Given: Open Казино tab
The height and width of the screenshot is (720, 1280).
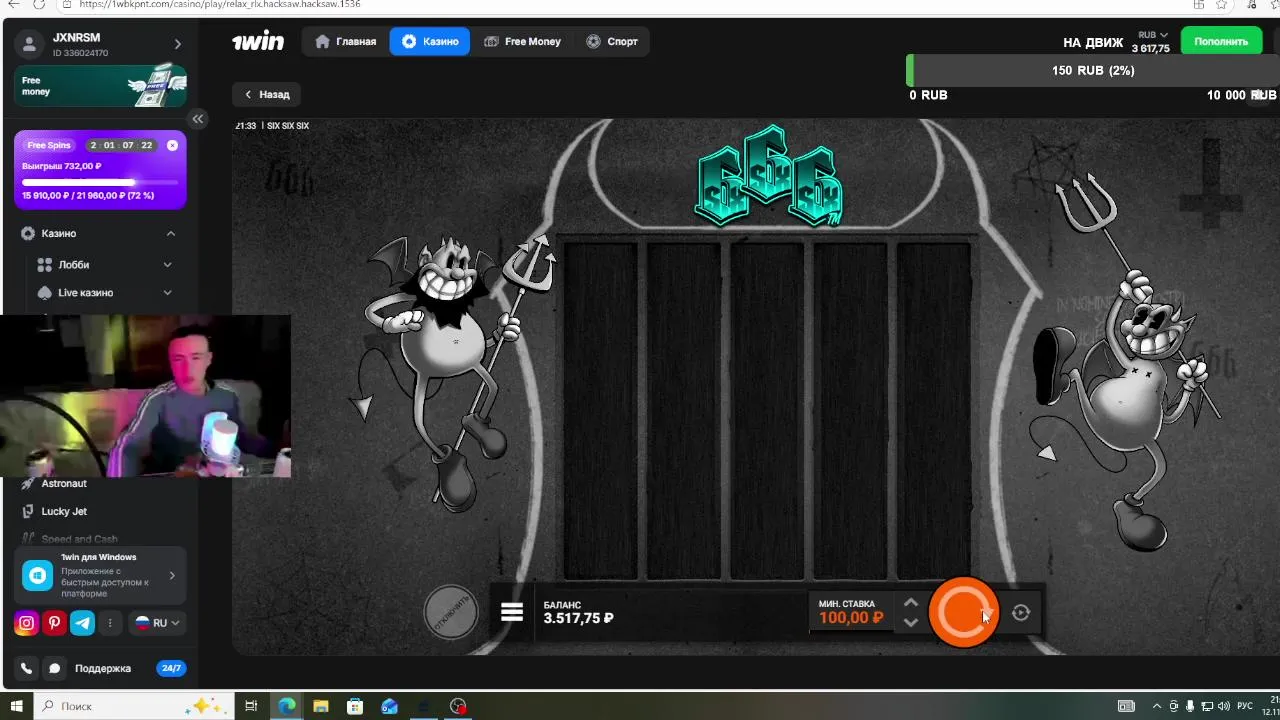Looking at the screenshot, I should (430, 41).
